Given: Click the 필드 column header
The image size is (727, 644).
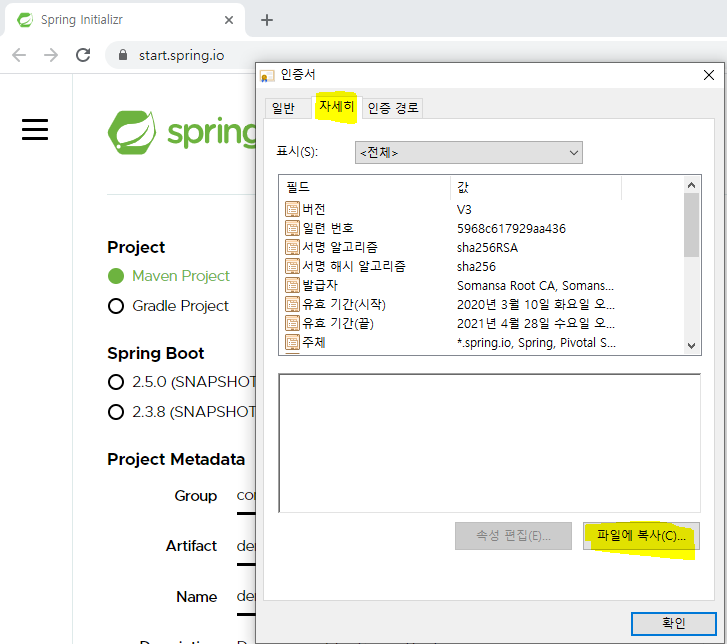Looking at the screenshot, I should click(x=364, y=187).
